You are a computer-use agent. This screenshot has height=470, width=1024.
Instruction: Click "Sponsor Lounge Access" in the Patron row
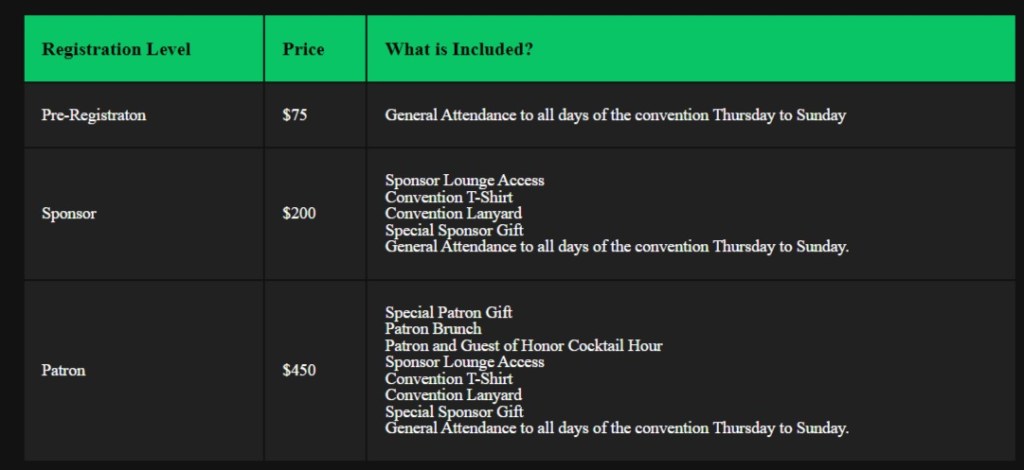(464, 362)
